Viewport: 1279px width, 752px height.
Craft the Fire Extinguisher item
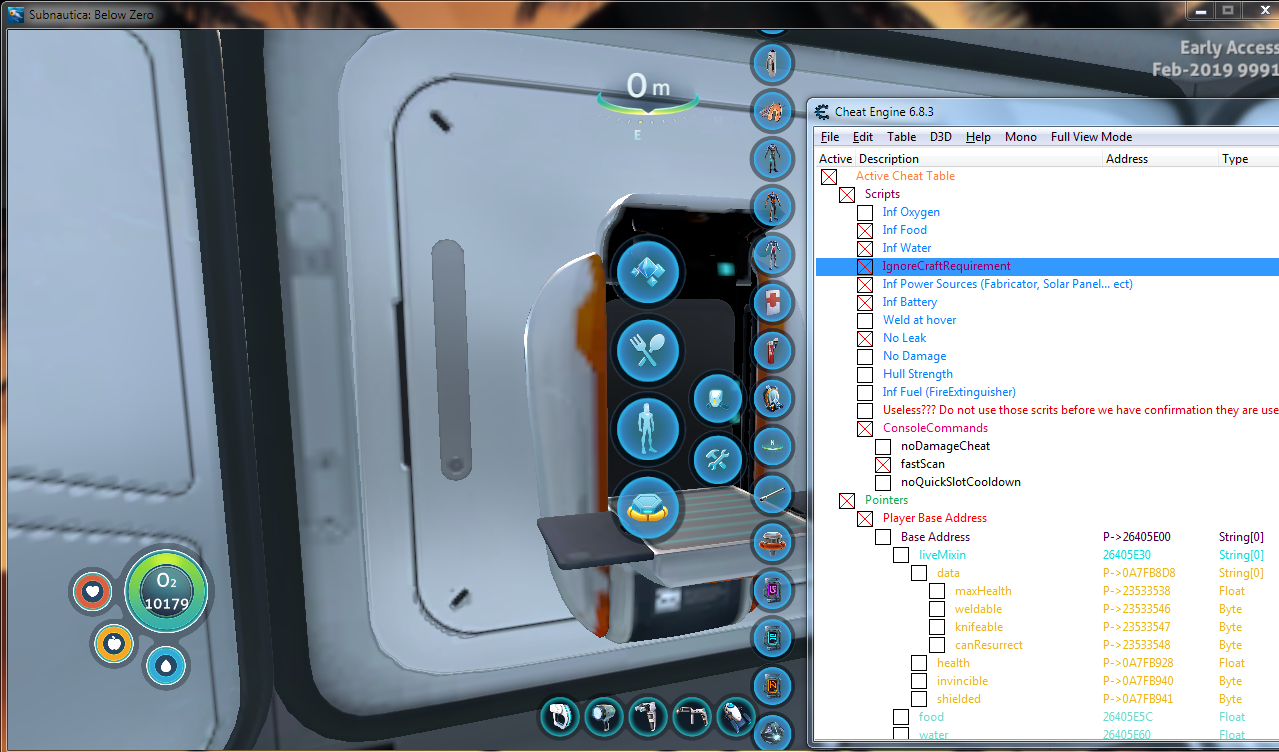click(x=772, y=350)
